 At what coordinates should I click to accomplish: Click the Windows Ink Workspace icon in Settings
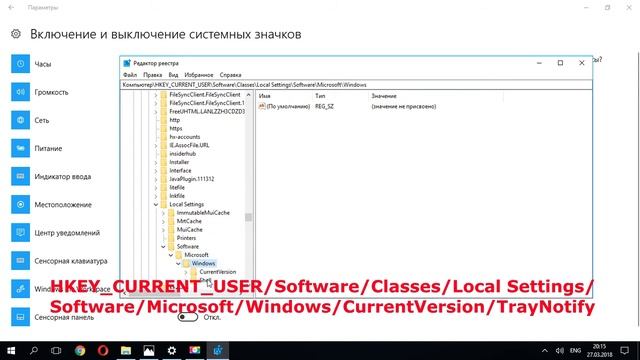[x=20, y=289]
